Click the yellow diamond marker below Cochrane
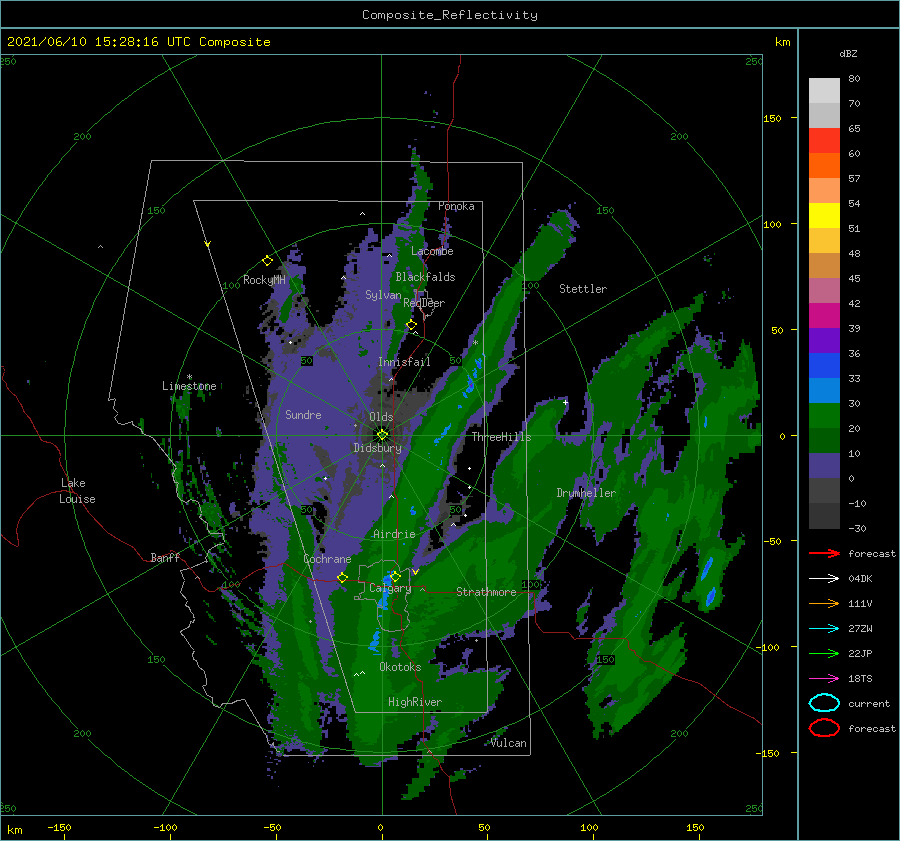Image resolution: width=900 pixels, height=841 pixels. point(342,578)
